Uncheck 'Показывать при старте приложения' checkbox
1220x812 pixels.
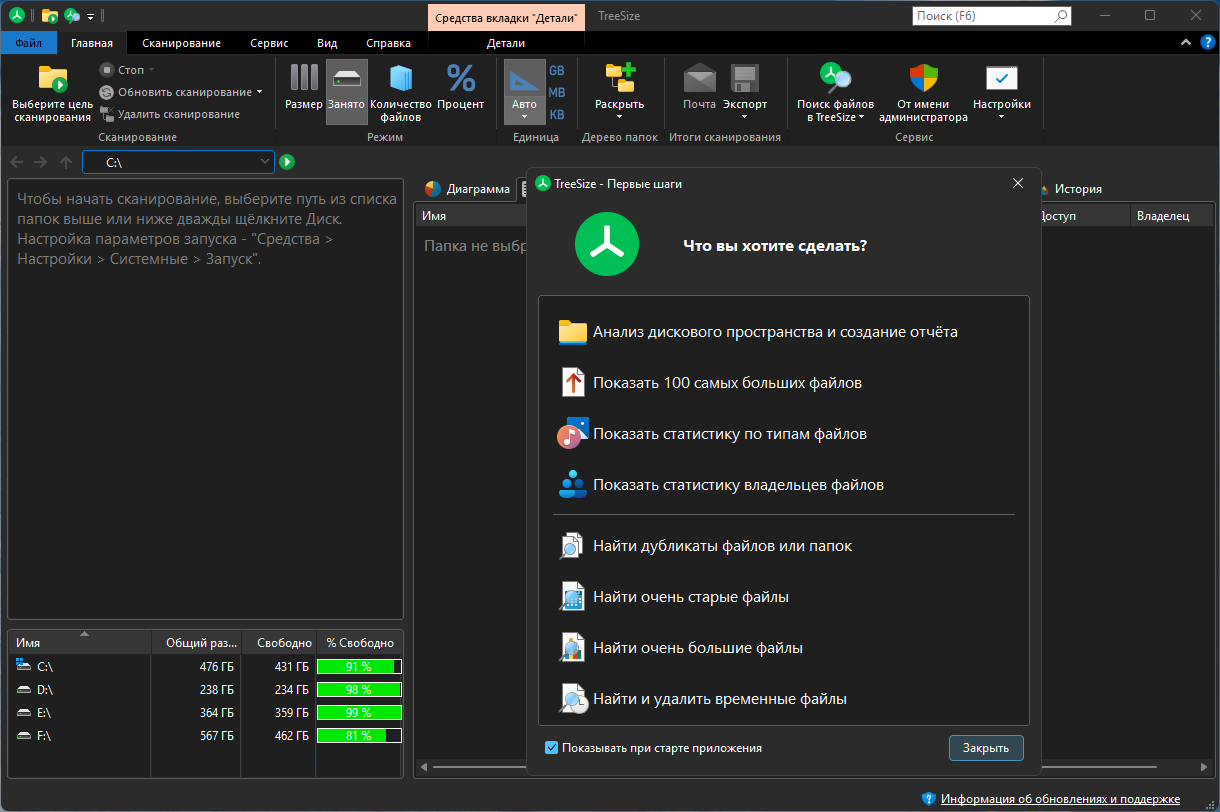pyautogui.click(x=552, y=748)
